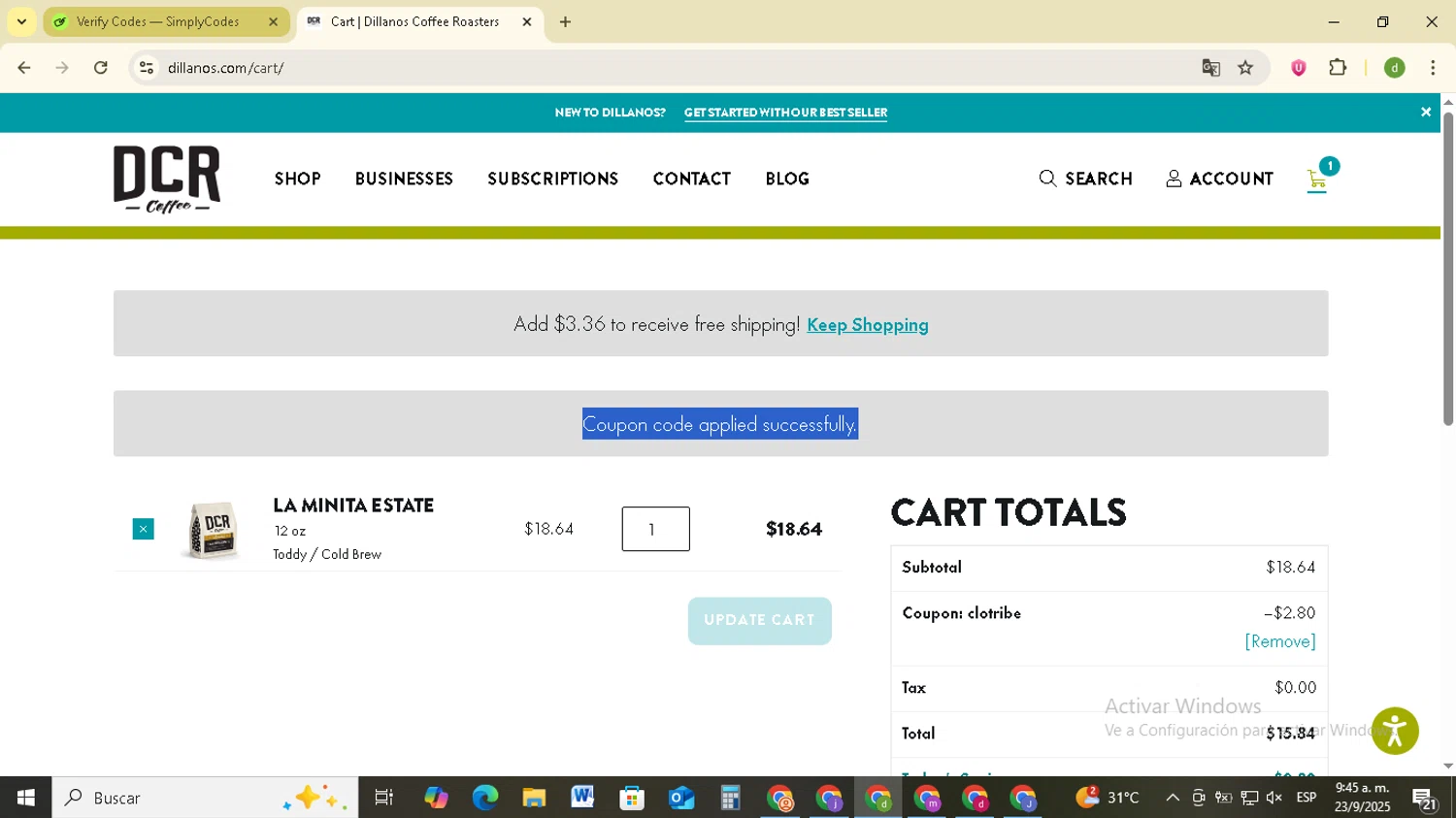Click the Search label link

1099,179
